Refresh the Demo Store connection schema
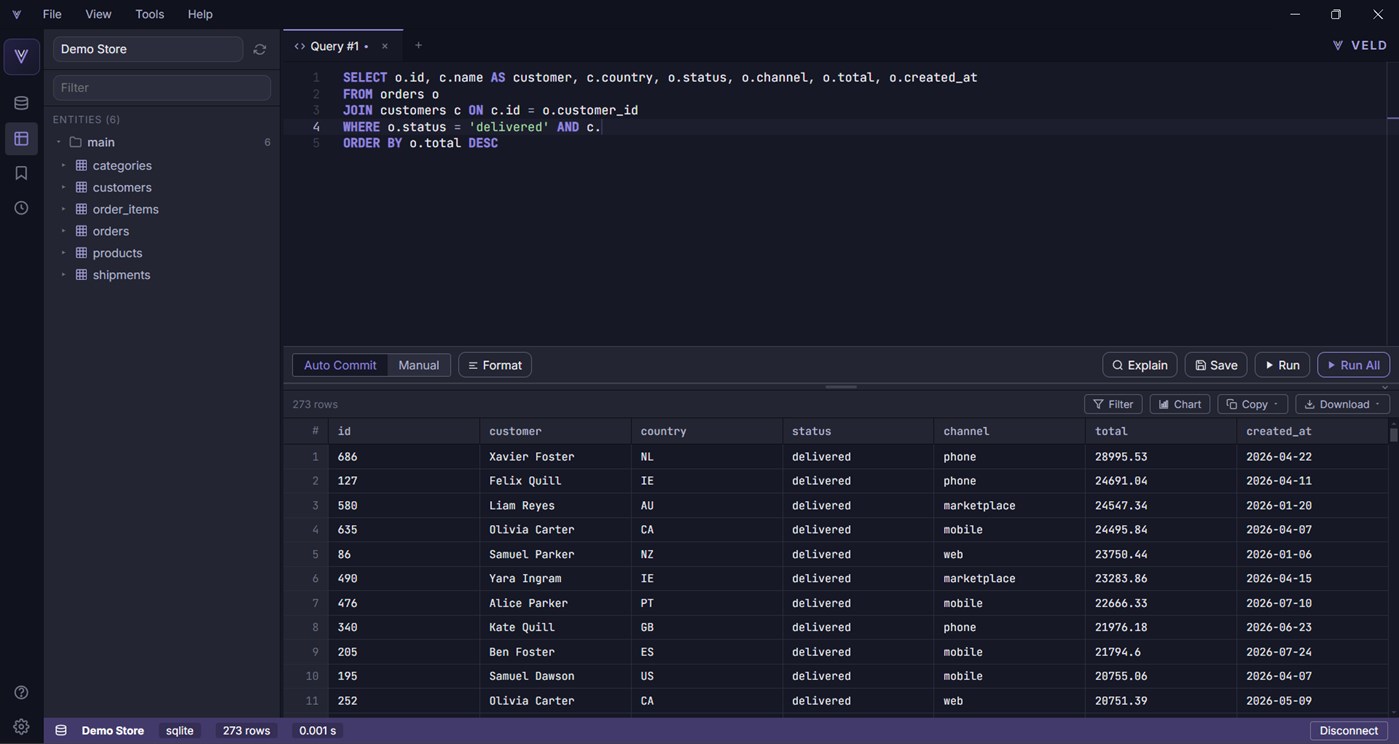 coord(260,49)
